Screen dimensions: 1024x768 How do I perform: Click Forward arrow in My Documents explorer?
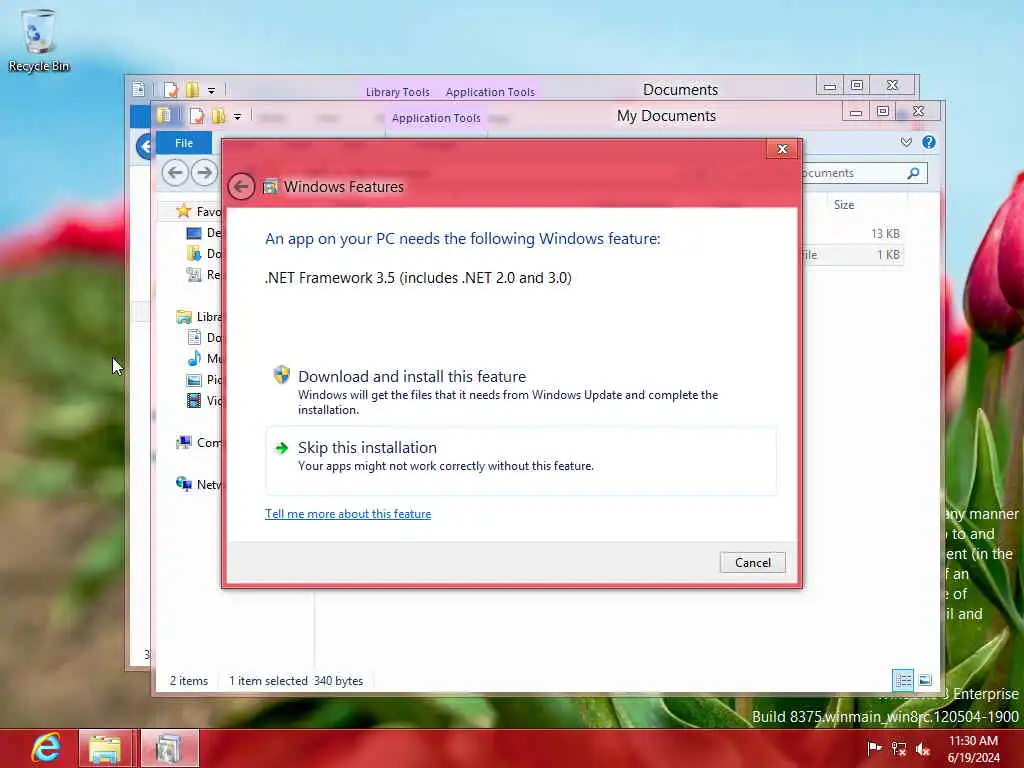pyautogui.click(x=204, y=173)
